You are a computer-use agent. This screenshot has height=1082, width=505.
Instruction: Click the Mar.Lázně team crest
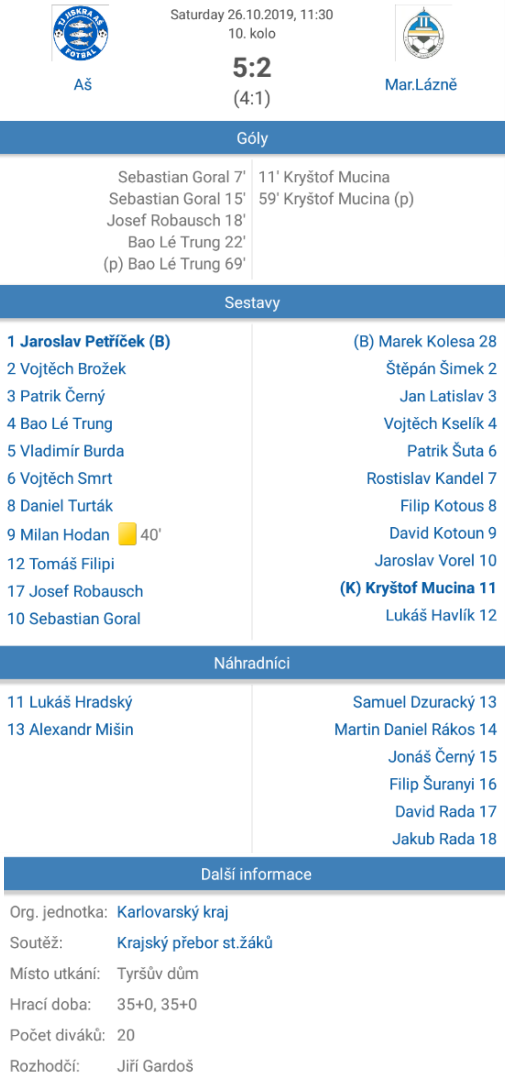(421, 33)
